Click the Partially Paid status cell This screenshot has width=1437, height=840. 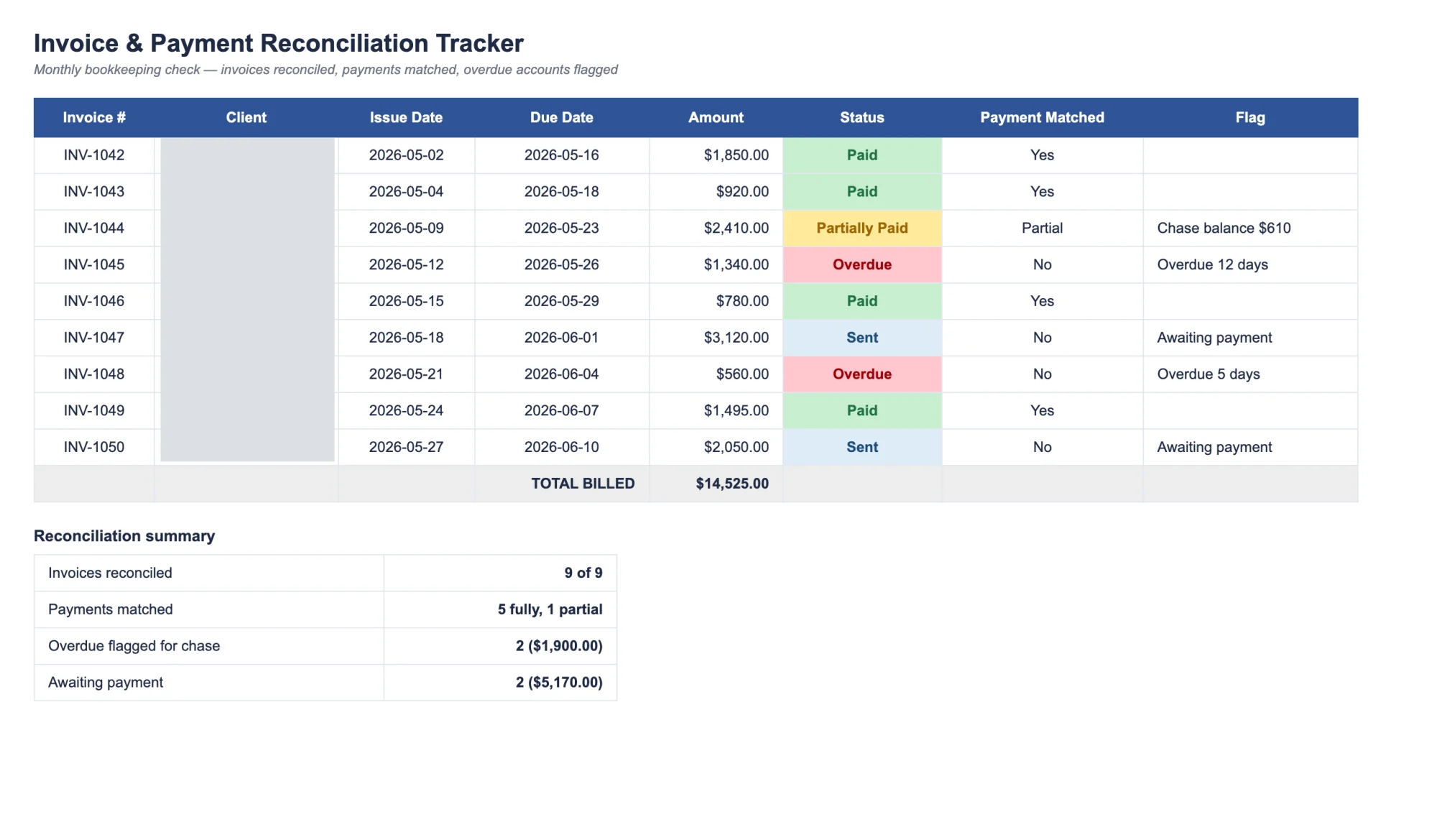coord(862,229)
